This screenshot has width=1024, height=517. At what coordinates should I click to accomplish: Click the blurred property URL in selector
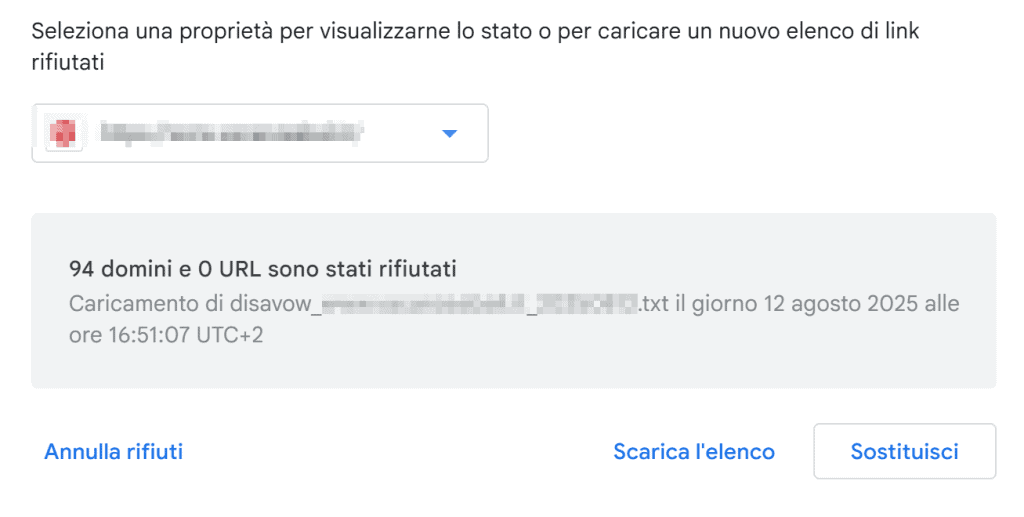click(x=230, y=133)
